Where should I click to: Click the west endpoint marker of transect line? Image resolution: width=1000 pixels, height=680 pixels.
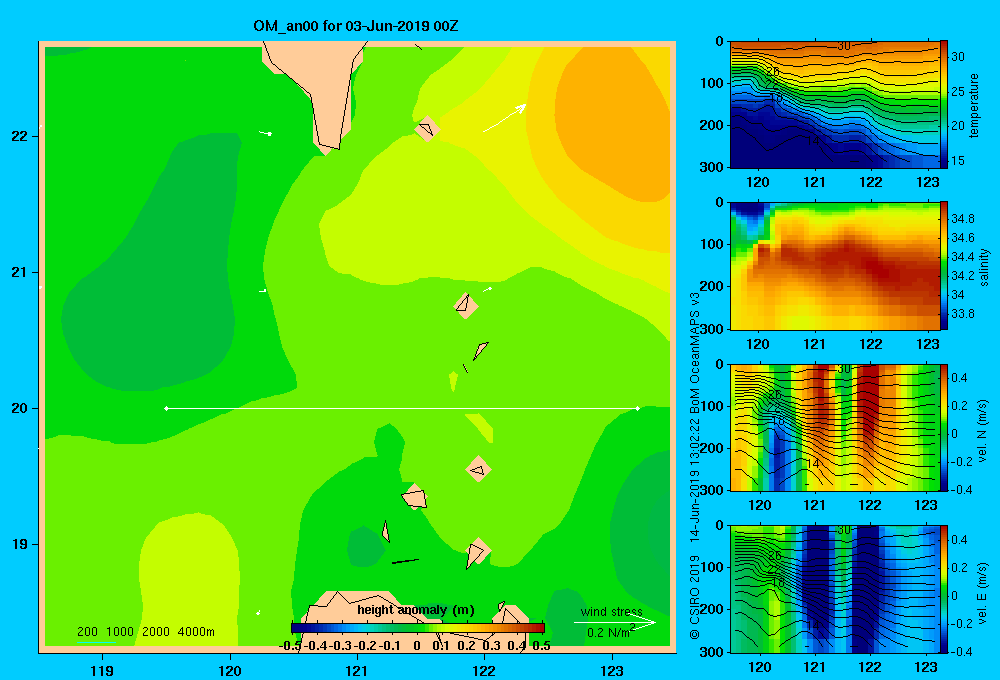click(x=166, y=408)
